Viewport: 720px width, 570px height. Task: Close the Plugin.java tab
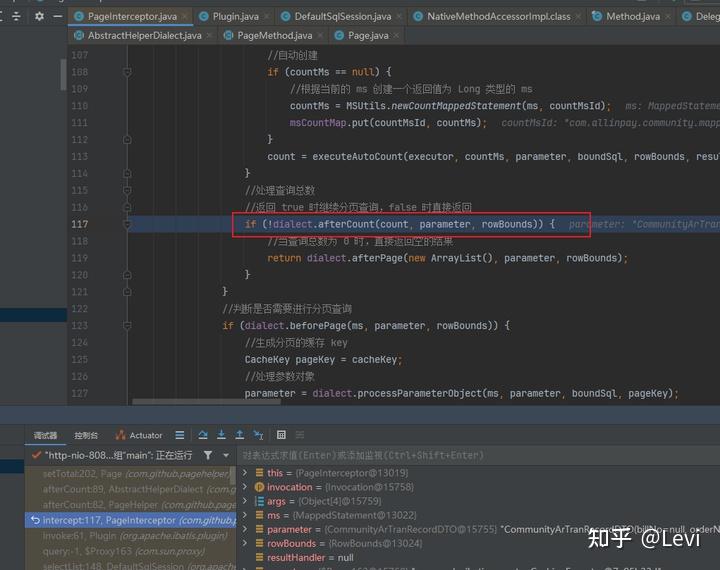pos(267,17)
